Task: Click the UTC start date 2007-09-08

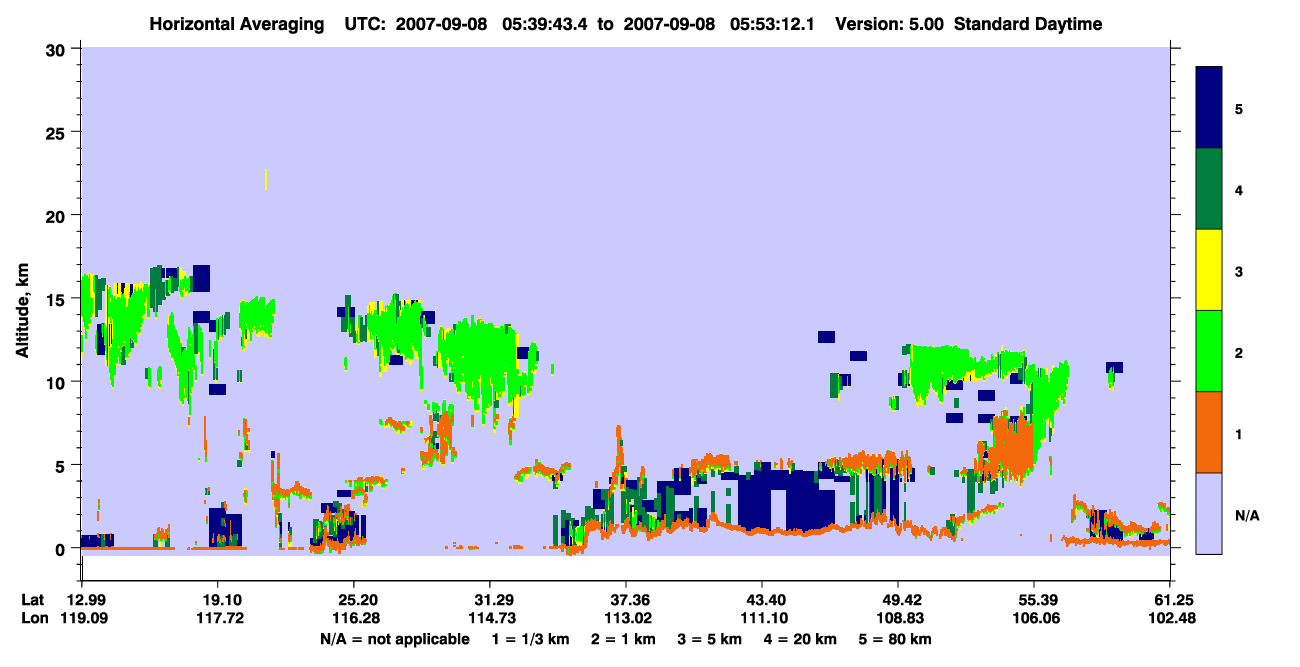Action: point(441,24)
